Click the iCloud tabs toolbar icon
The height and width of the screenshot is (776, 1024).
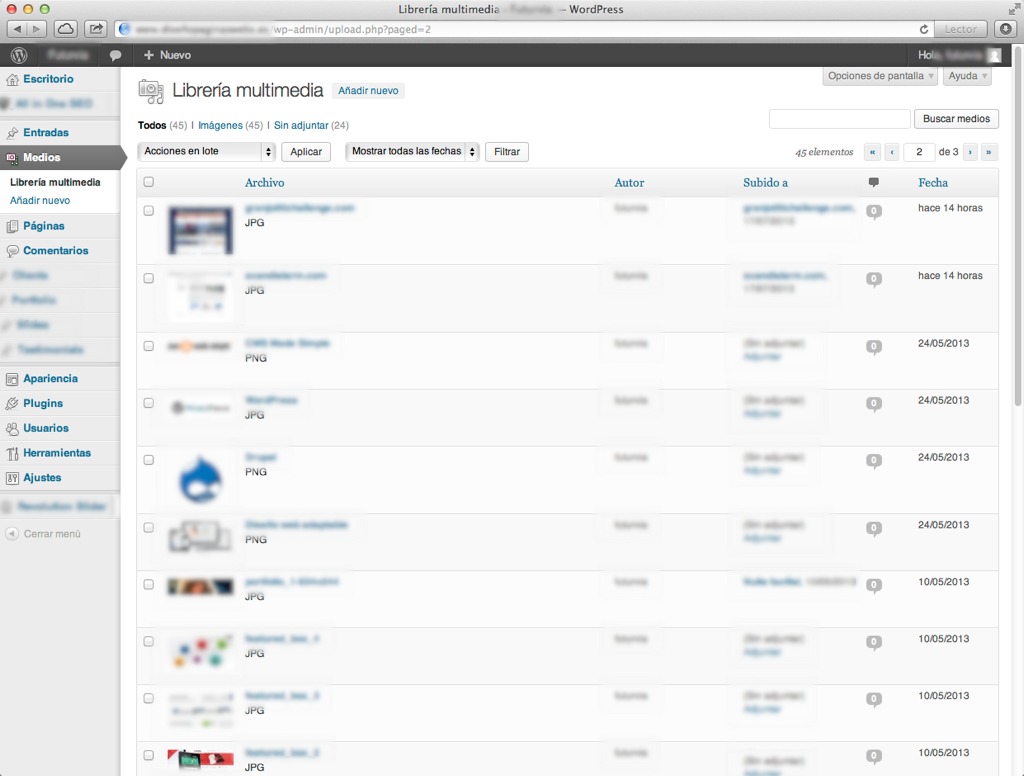pyautogui.click(x=65, y=29)
